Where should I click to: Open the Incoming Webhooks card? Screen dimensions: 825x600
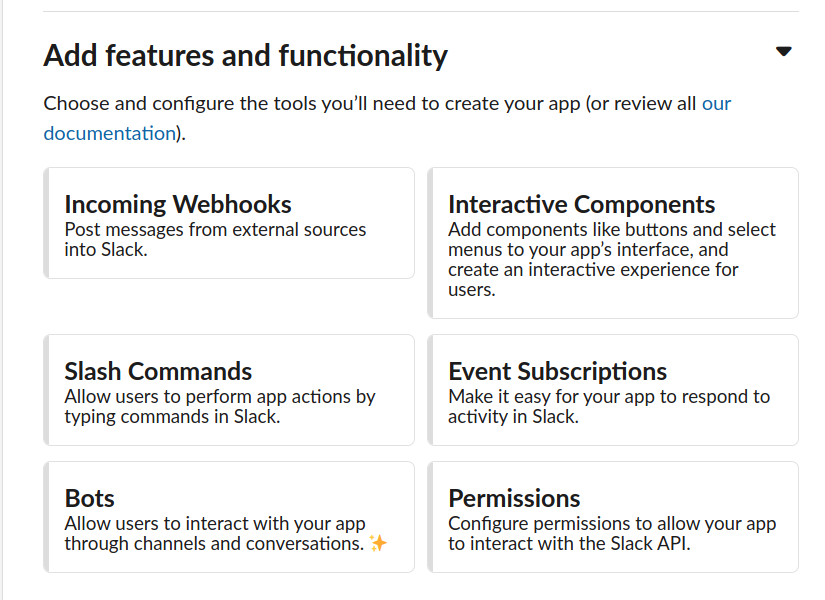[229, 223]
